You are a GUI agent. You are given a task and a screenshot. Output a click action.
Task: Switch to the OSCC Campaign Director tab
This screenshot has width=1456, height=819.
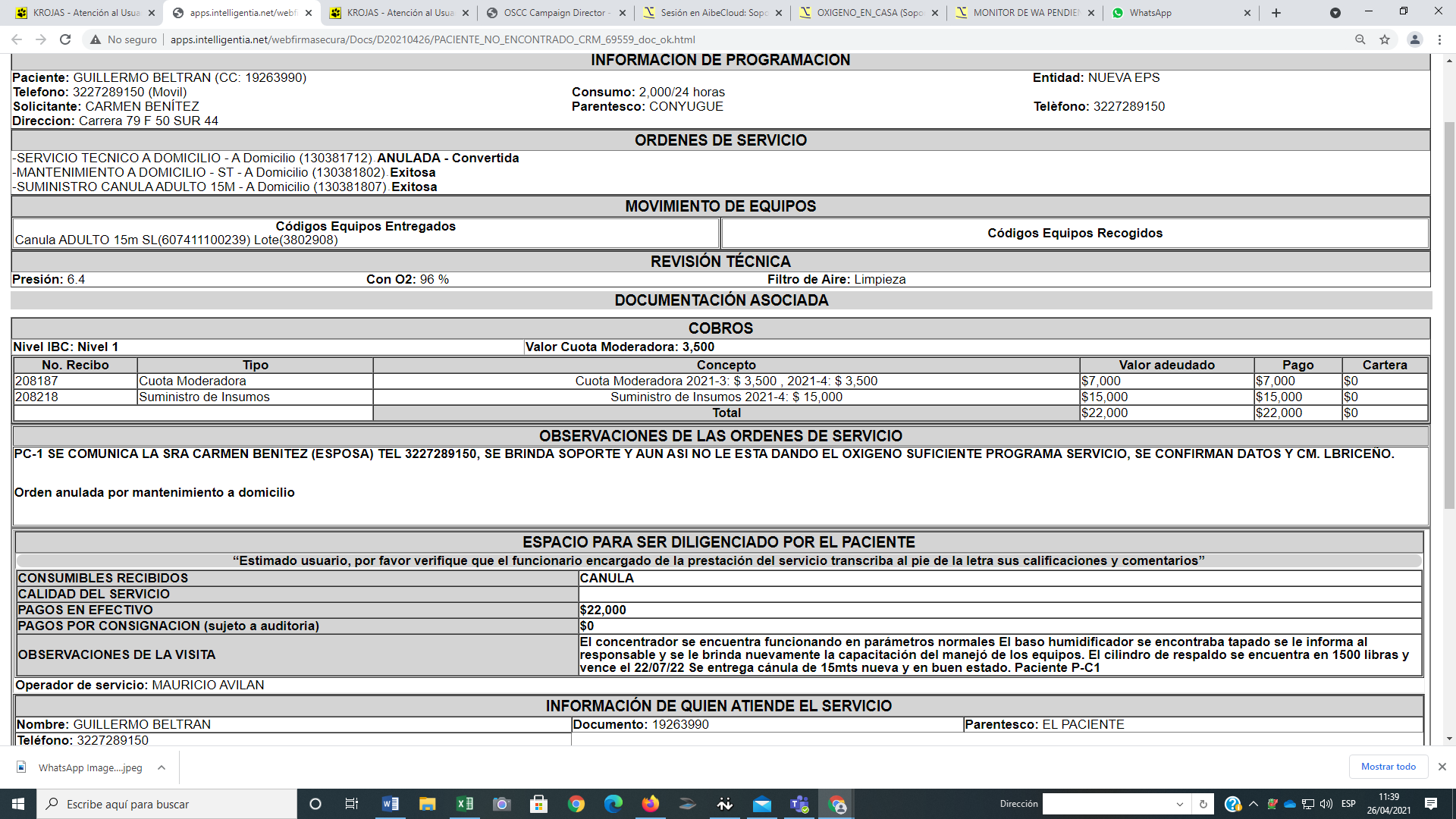click(x=555, y=13)
